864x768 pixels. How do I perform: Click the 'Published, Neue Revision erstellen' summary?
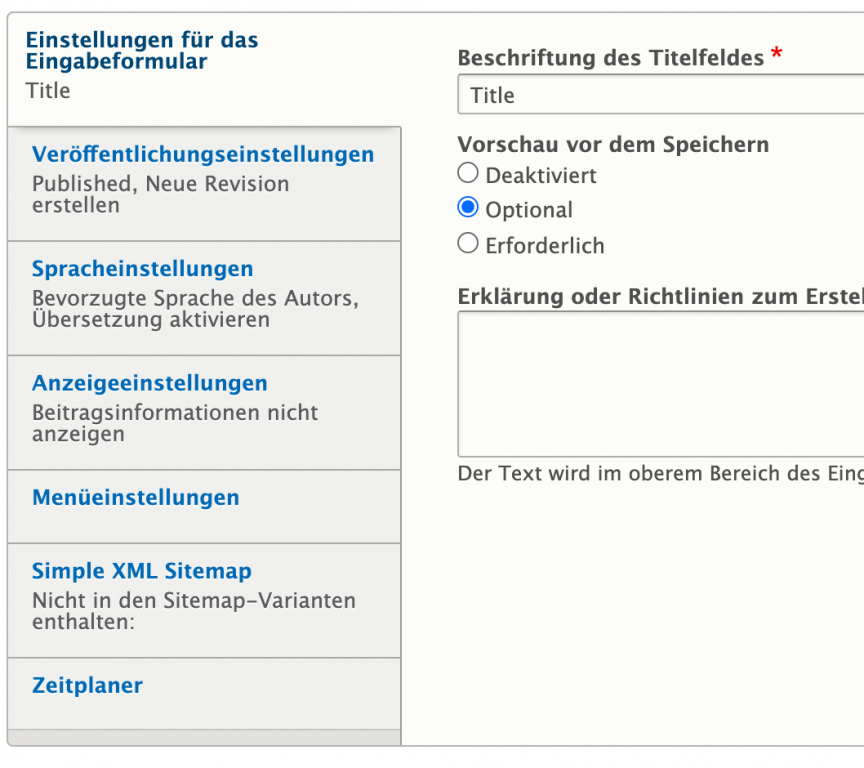[x=161, y=195]
